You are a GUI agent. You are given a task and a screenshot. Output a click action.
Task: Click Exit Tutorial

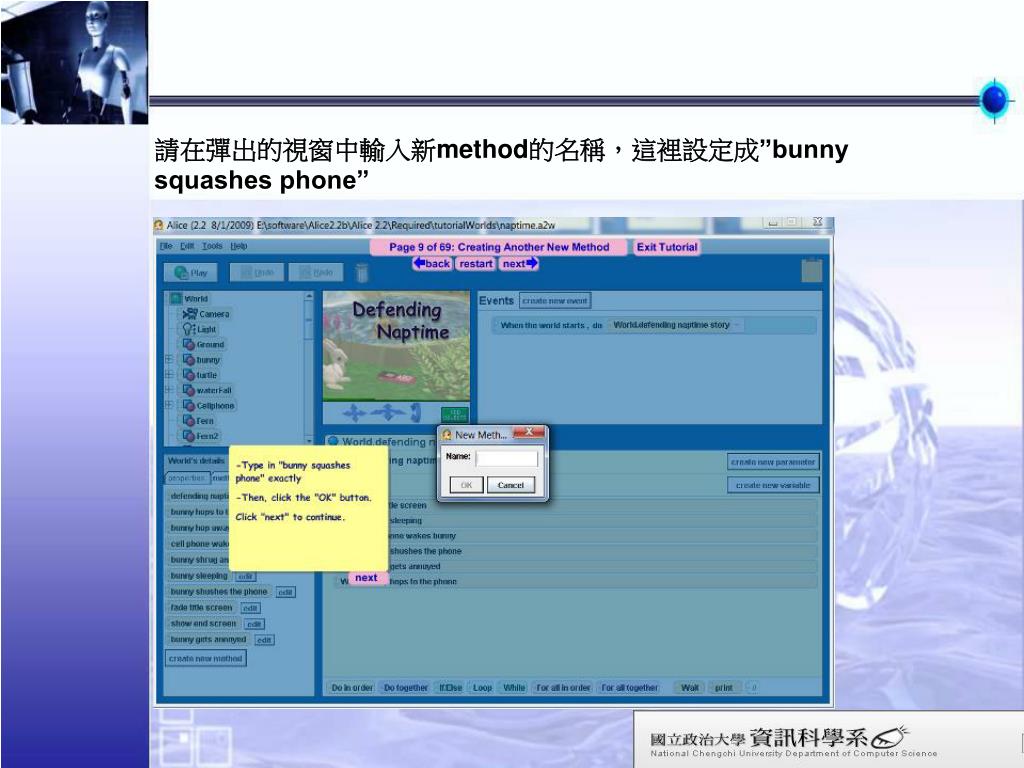[x=667, y=247]
